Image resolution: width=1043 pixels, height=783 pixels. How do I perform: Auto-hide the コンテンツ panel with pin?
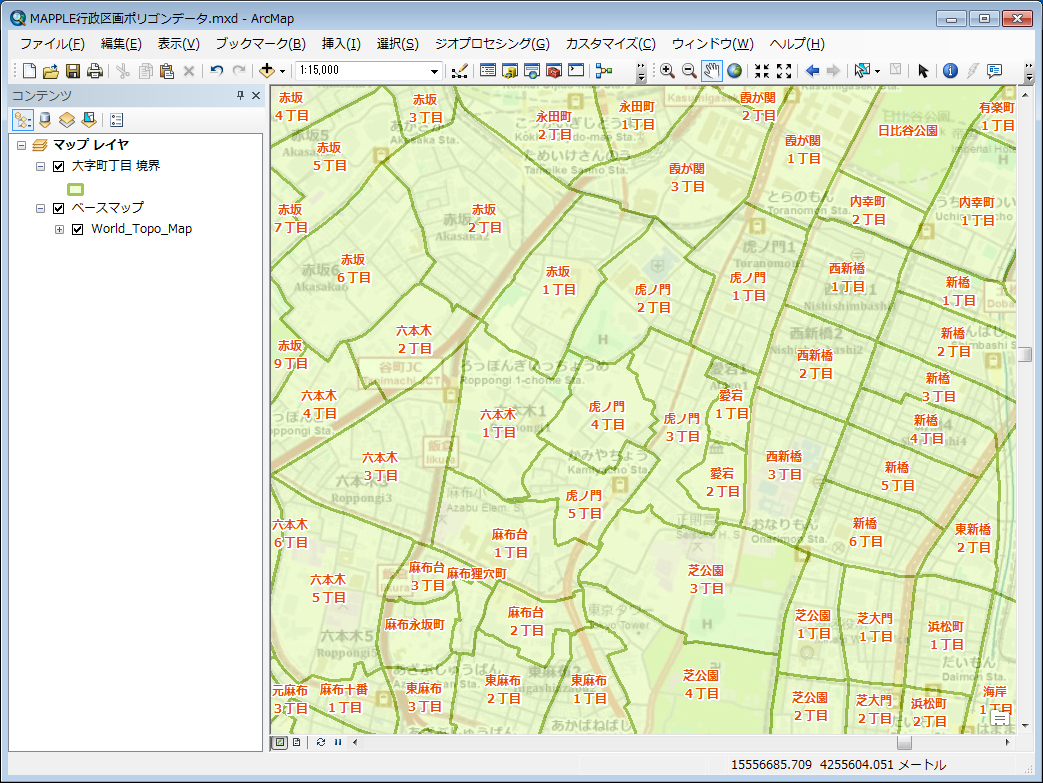[x=240, y=96]
